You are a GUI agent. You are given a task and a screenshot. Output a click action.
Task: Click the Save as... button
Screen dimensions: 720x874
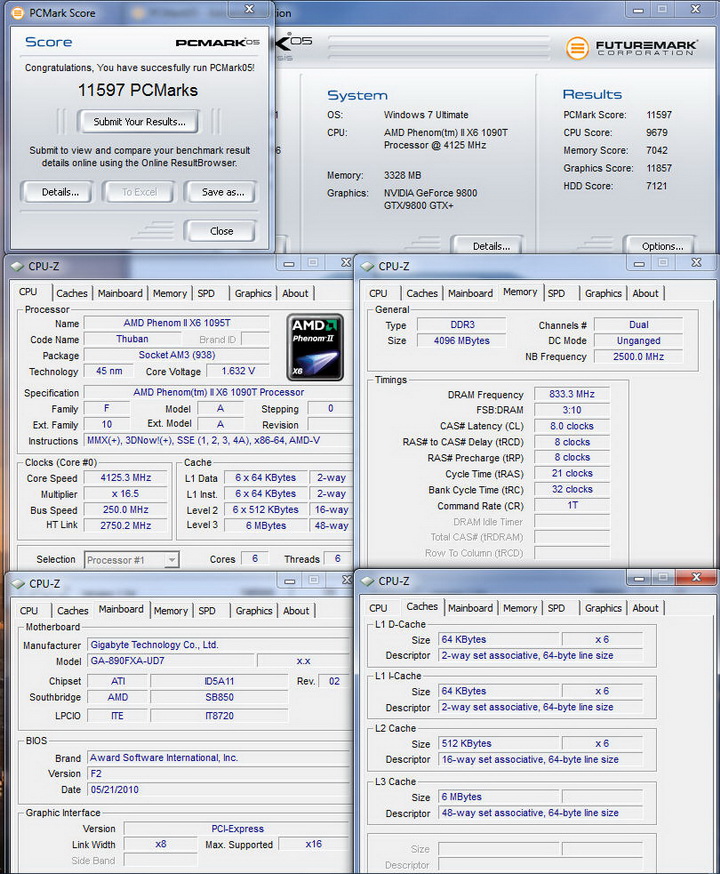pyautogui.click(x=222, y=192)
